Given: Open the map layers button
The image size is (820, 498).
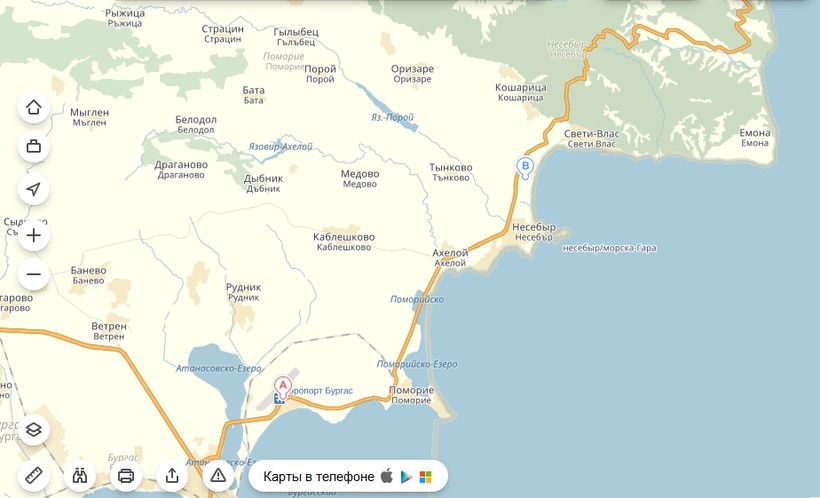Looking at the screenshot, I should 33,430.
